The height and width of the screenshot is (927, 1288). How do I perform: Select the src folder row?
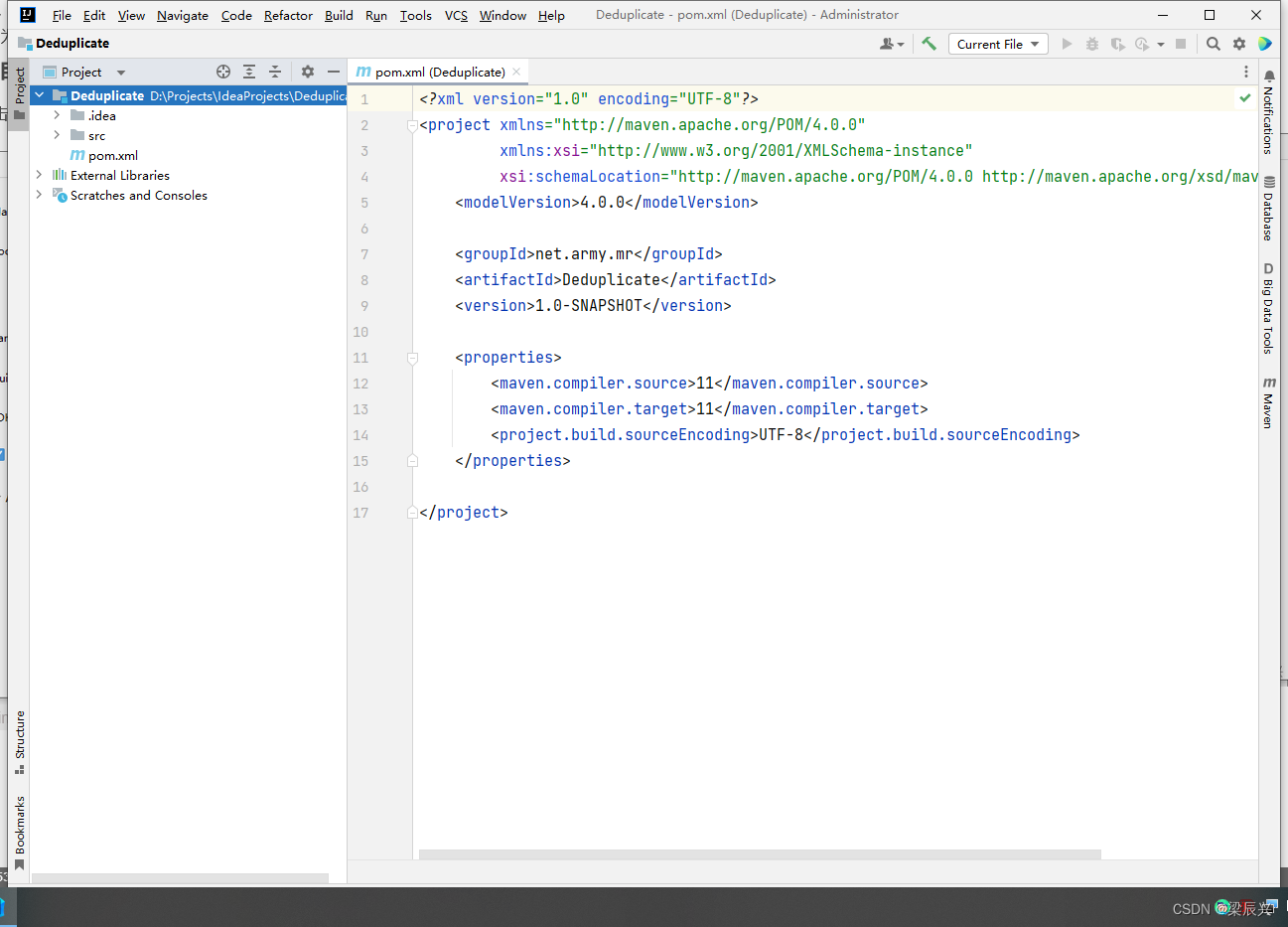point(189,135)
